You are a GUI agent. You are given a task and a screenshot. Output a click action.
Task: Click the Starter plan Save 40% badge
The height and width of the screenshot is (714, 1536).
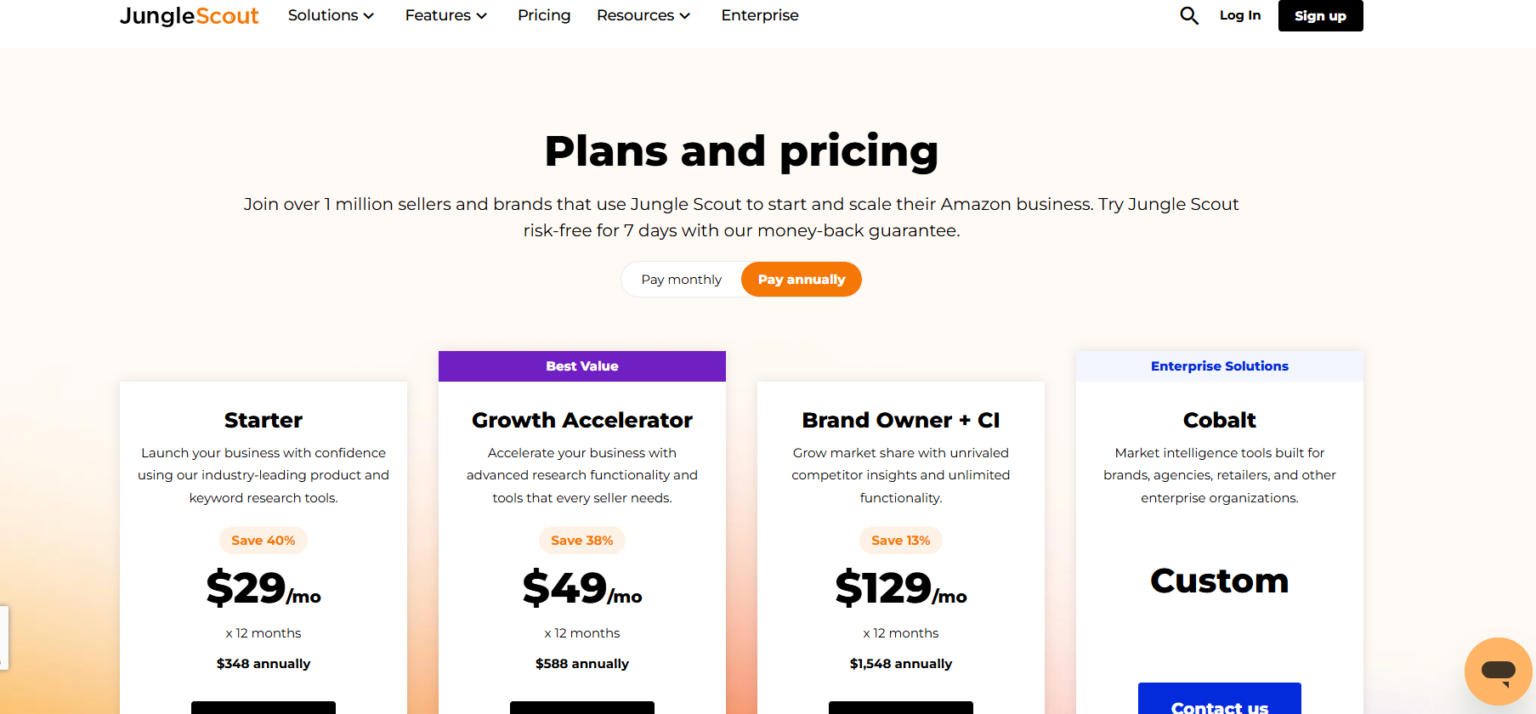pos(263,540)
